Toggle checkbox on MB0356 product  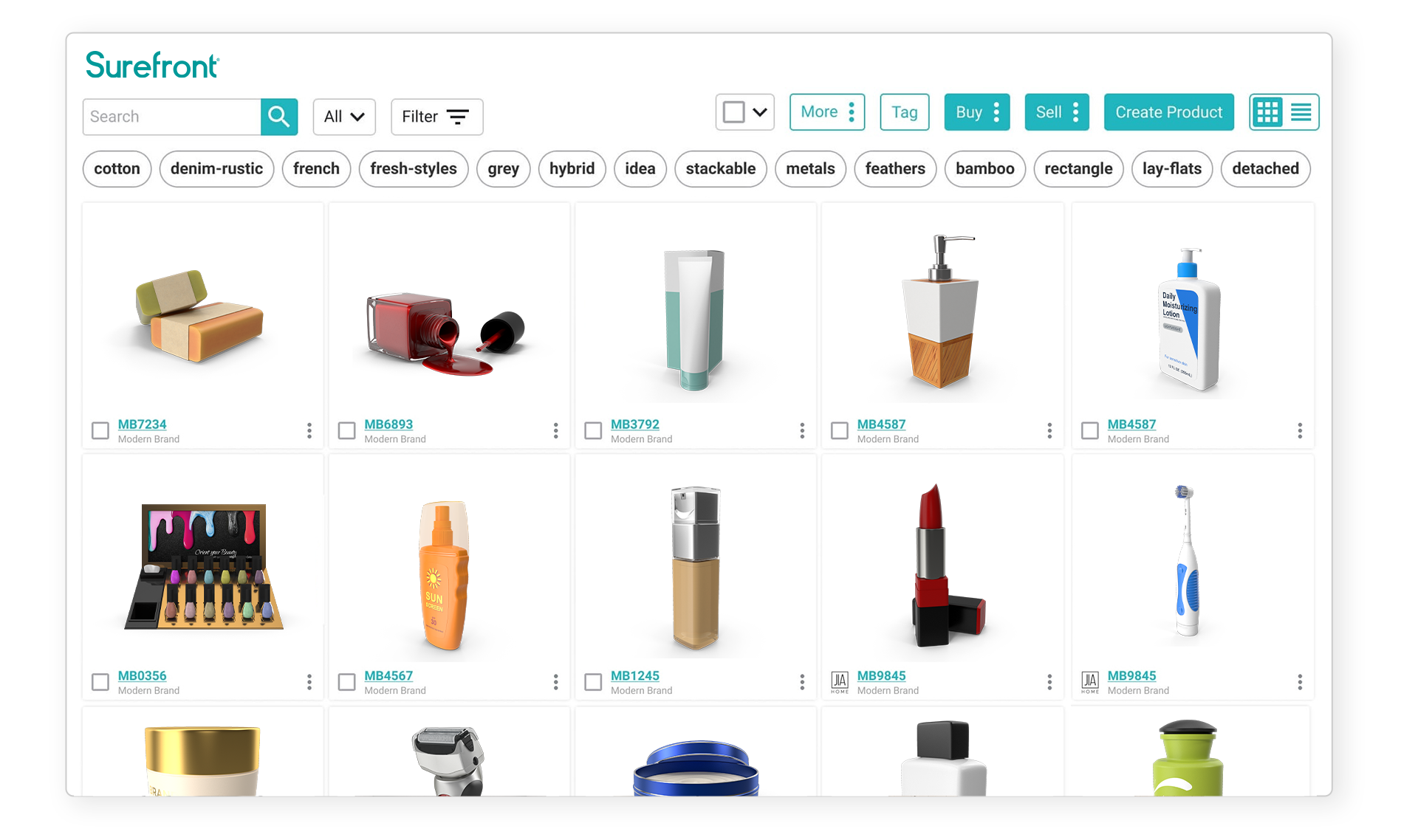pyautogui.click(x=100, y=681)
